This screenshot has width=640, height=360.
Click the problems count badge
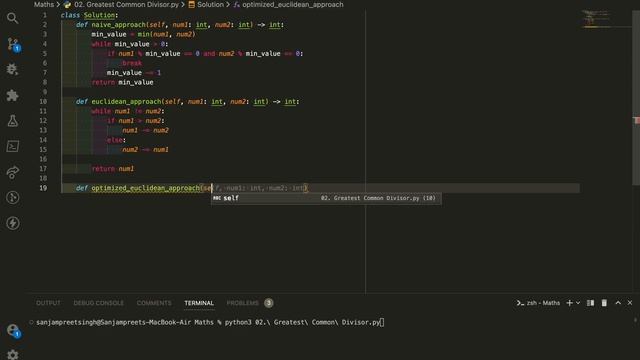point(269,303)
